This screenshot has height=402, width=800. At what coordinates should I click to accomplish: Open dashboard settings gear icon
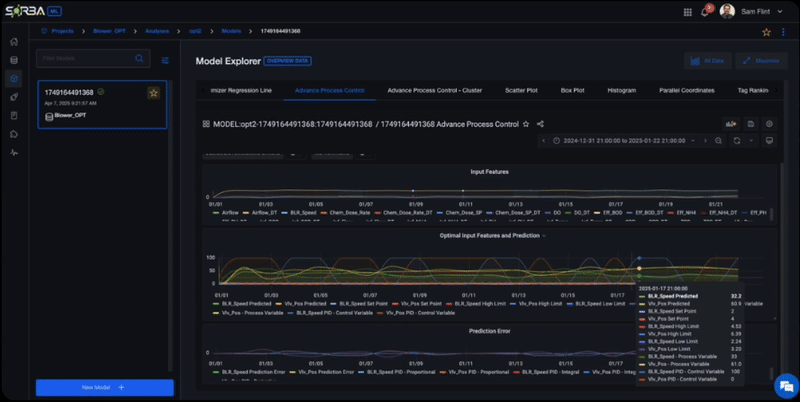coord(769,124)
